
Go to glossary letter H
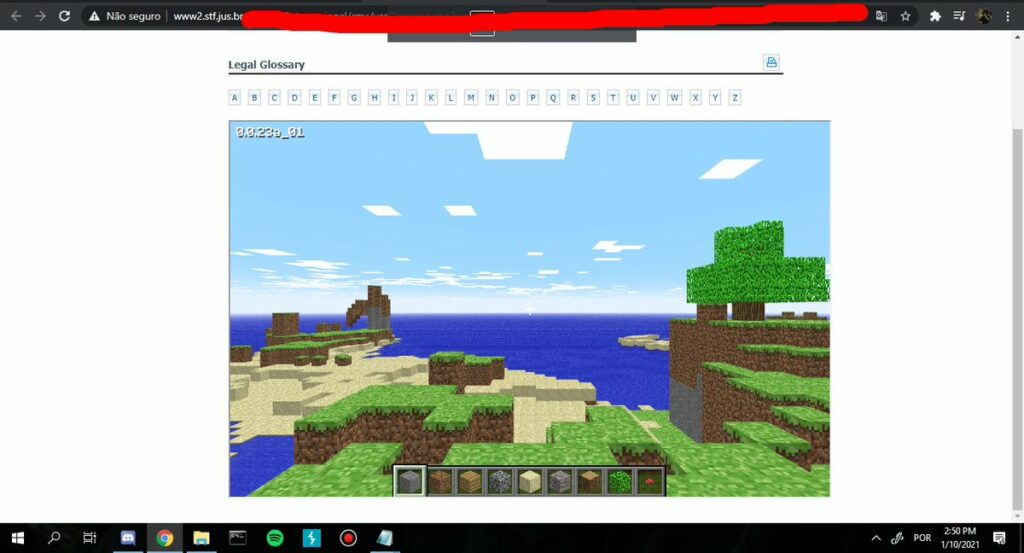(x=374, y=98)
